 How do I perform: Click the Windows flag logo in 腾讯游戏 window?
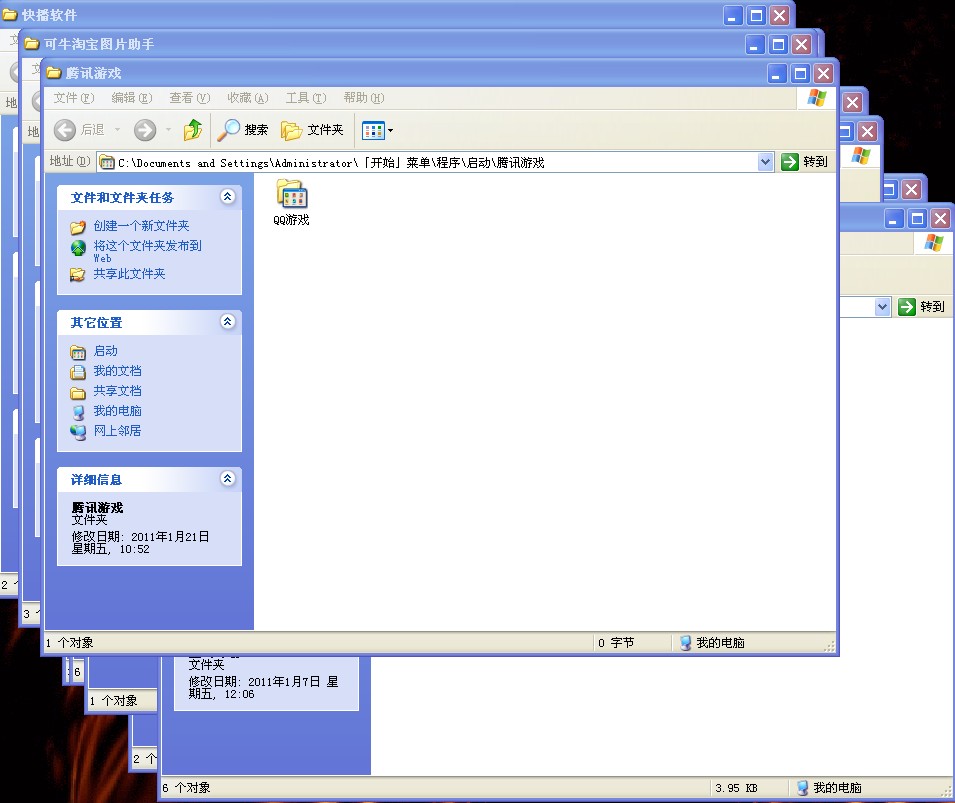tap(816, 98)
